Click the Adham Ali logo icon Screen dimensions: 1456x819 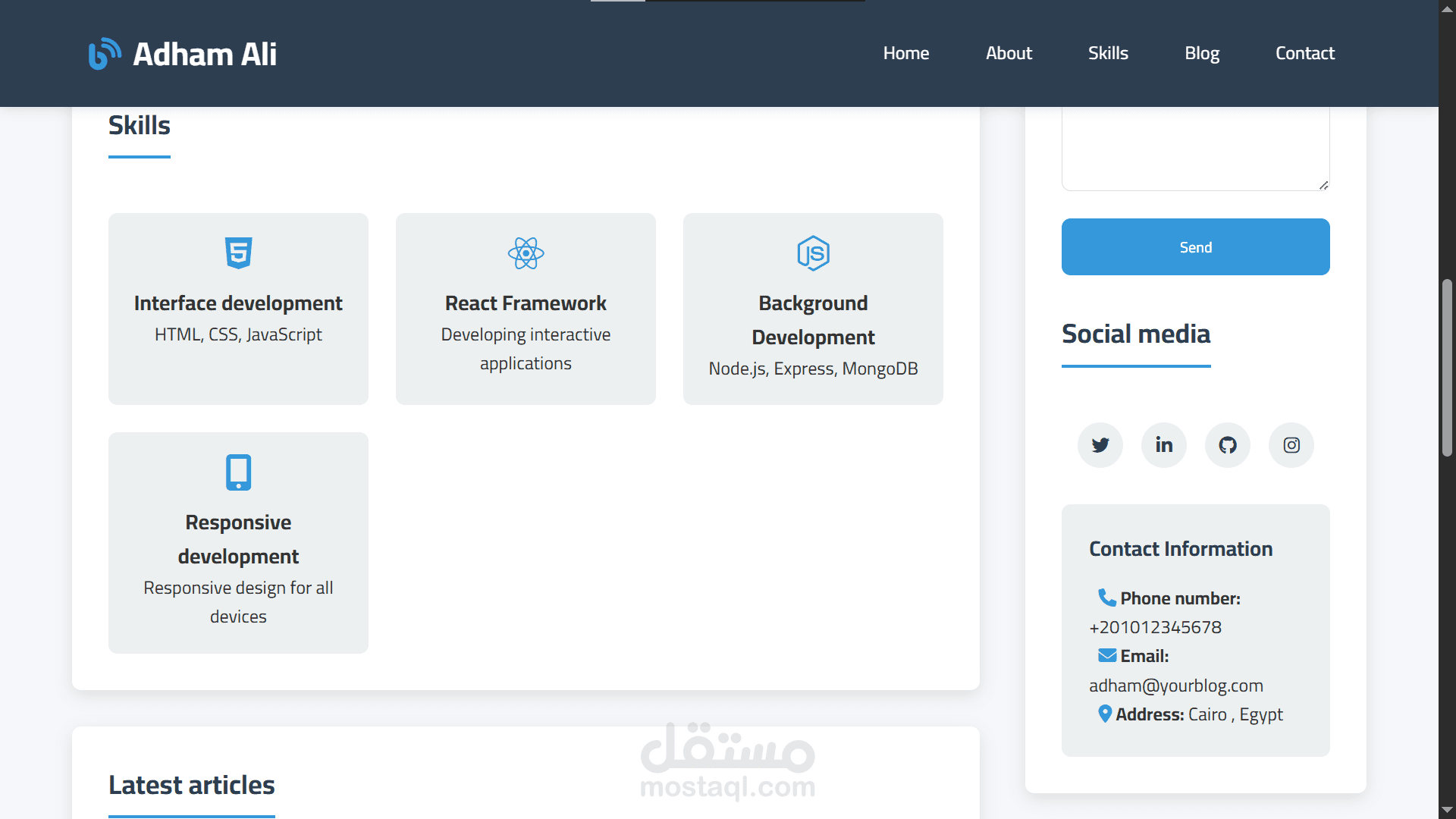[x=105, y=54]
